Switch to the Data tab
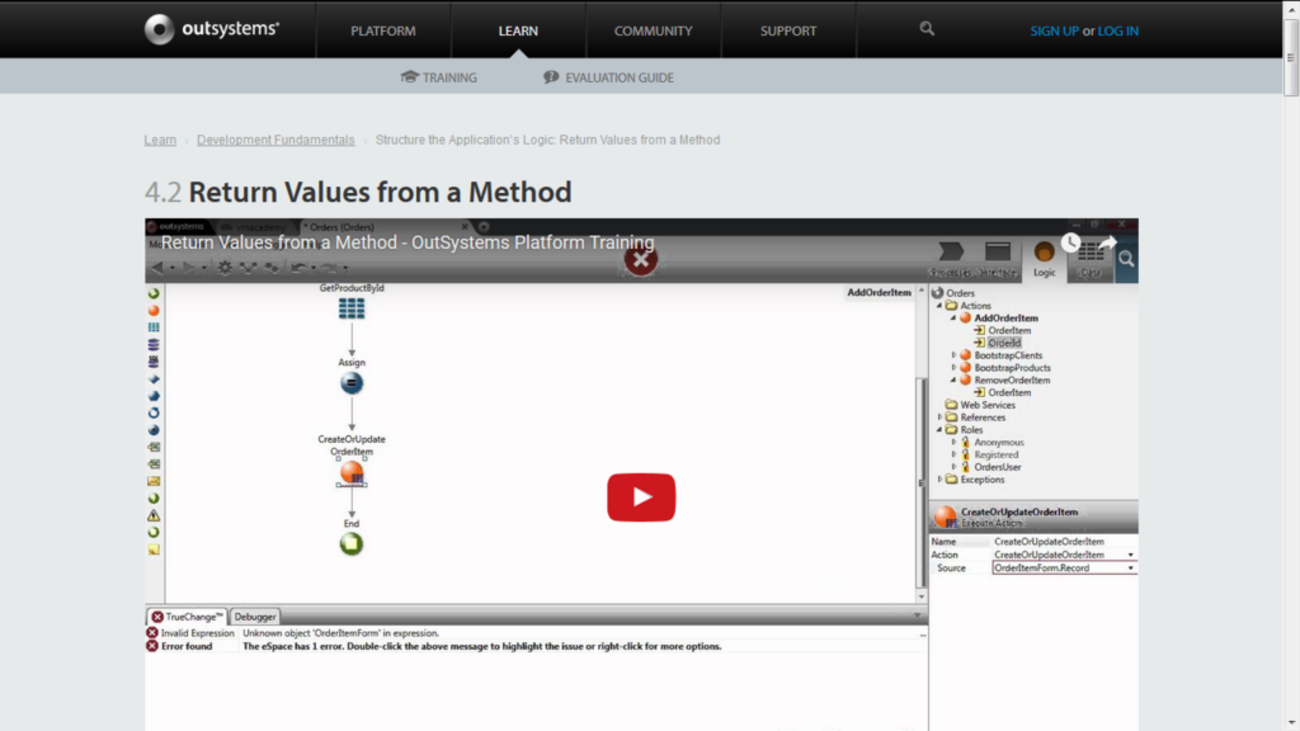Viewport: 1300px width, 731px height. pyautogui.click(x=1090, y=259)
